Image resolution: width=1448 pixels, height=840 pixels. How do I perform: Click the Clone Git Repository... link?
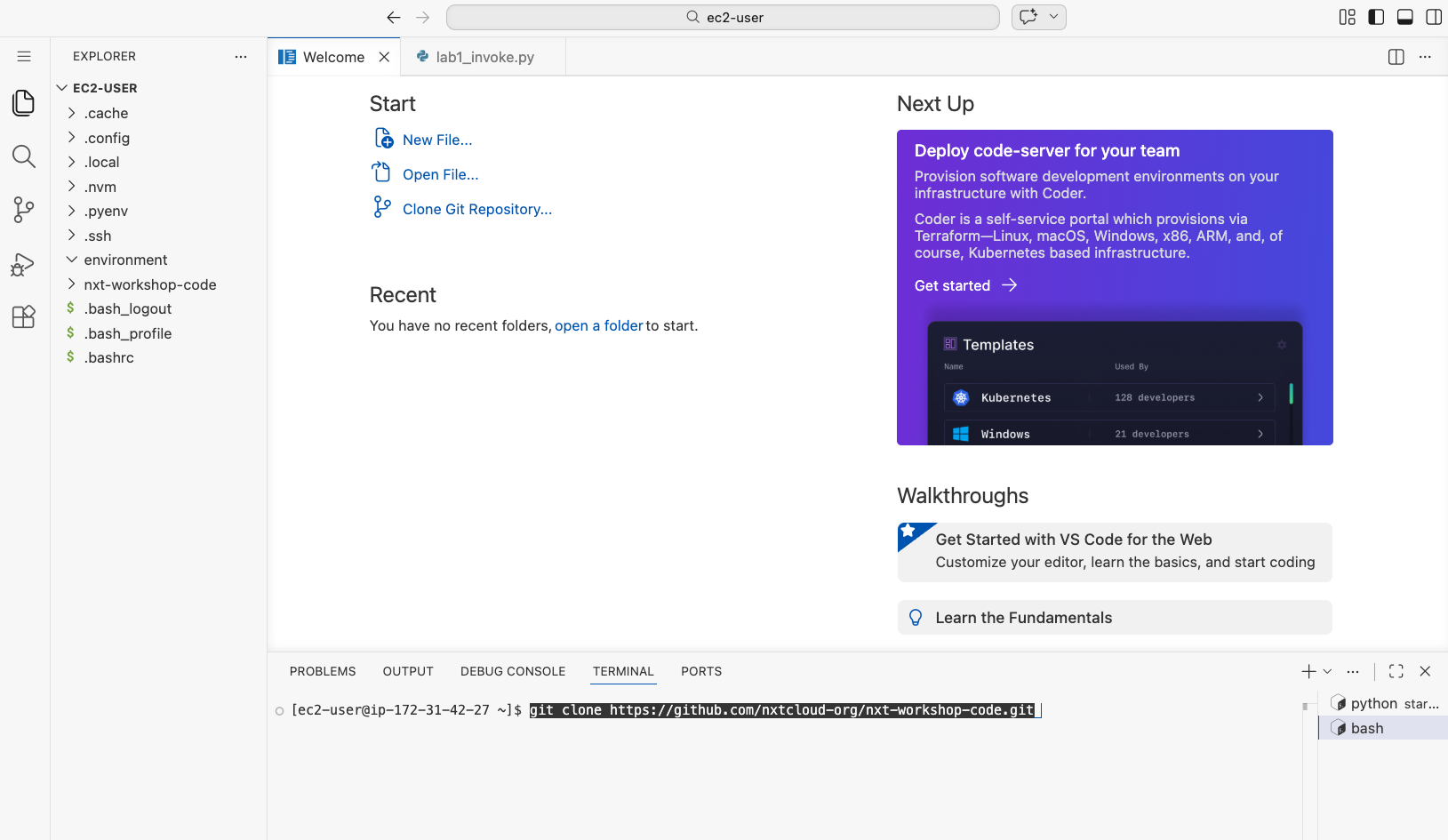point(477,209)
